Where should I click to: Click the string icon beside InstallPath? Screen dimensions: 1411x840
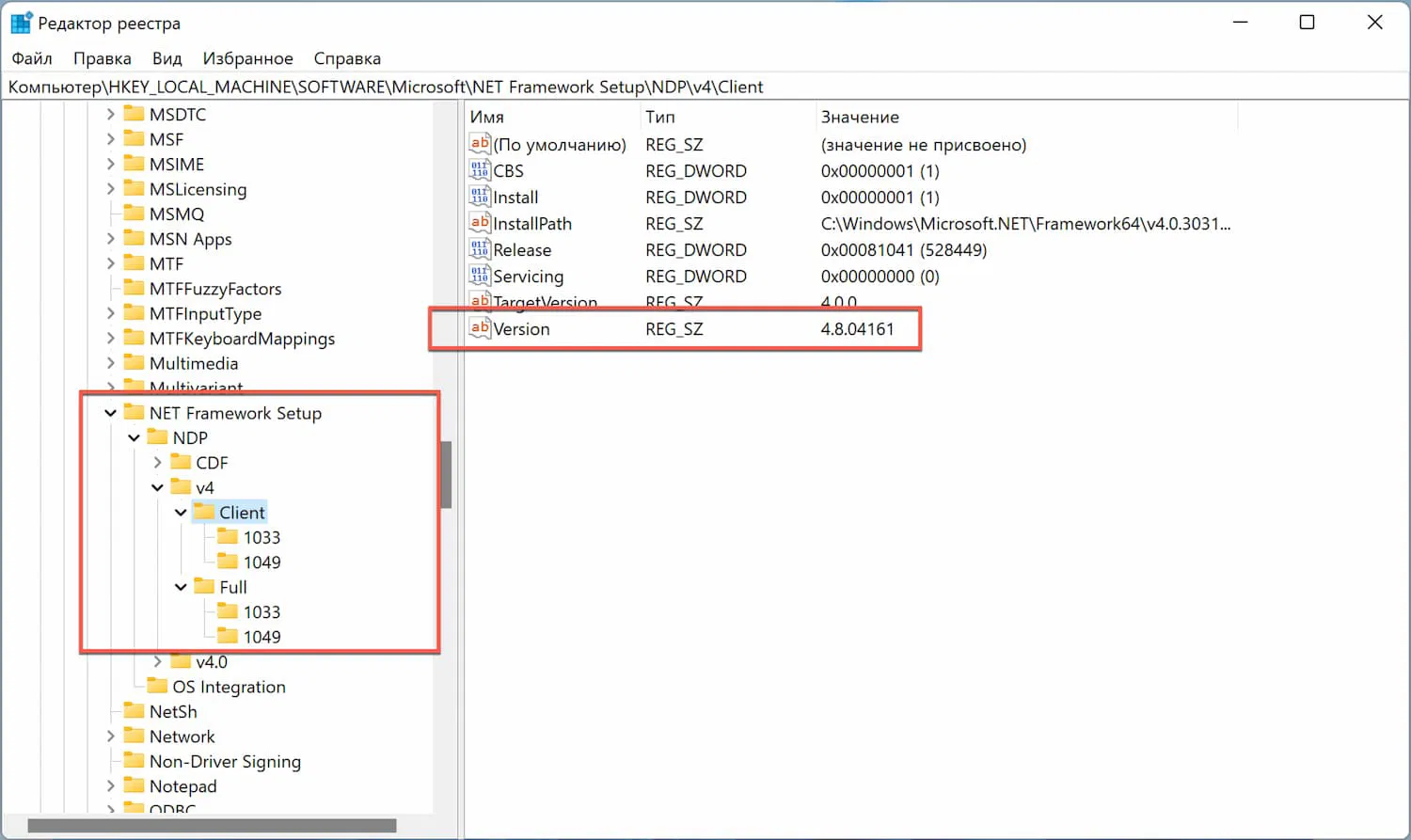coord(480,223)
